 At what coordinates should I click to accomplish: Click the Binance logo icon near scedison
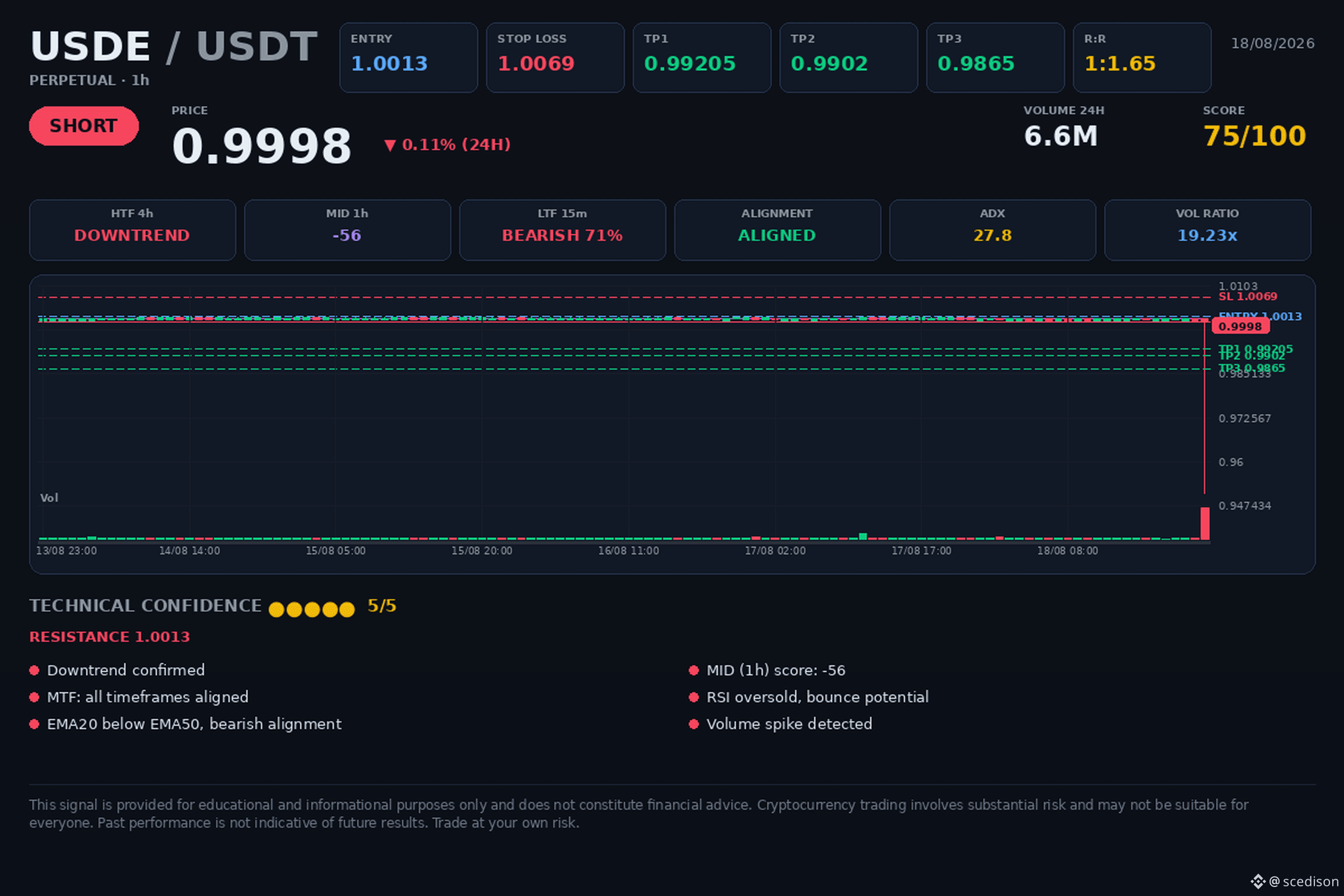tap(1258, 881)
